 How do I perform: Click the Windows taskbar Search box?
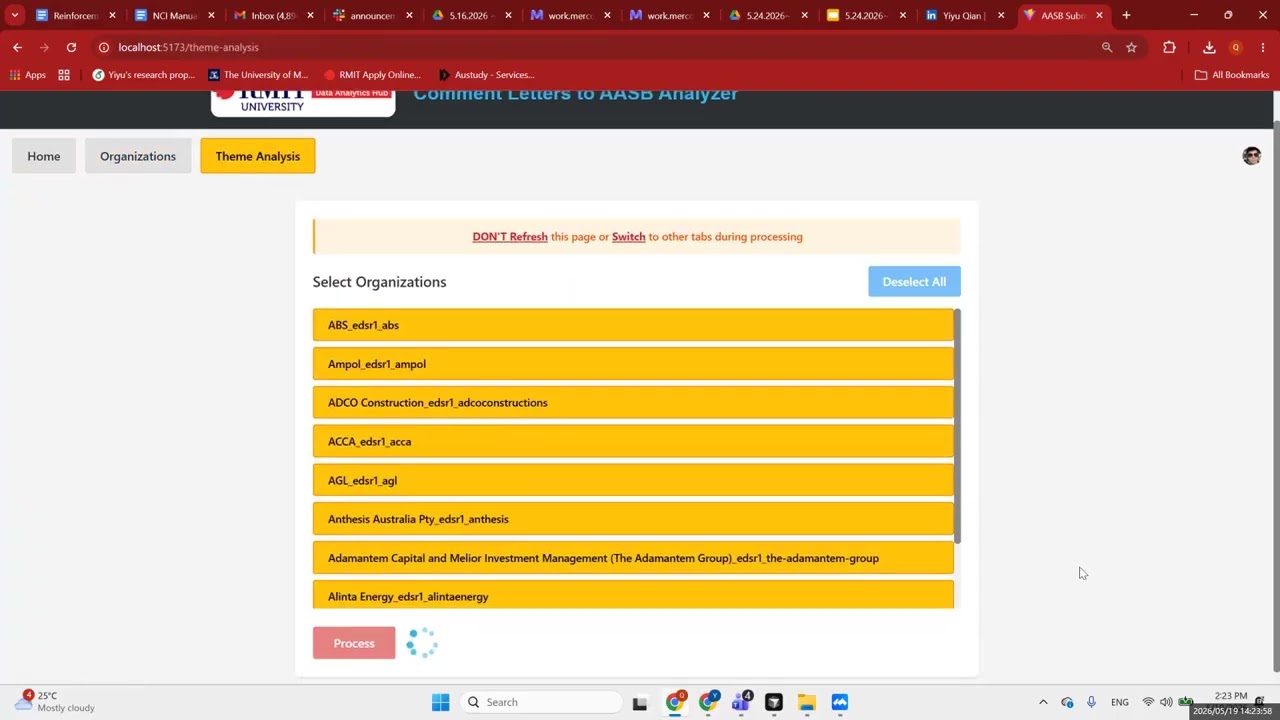click(542, 702)
